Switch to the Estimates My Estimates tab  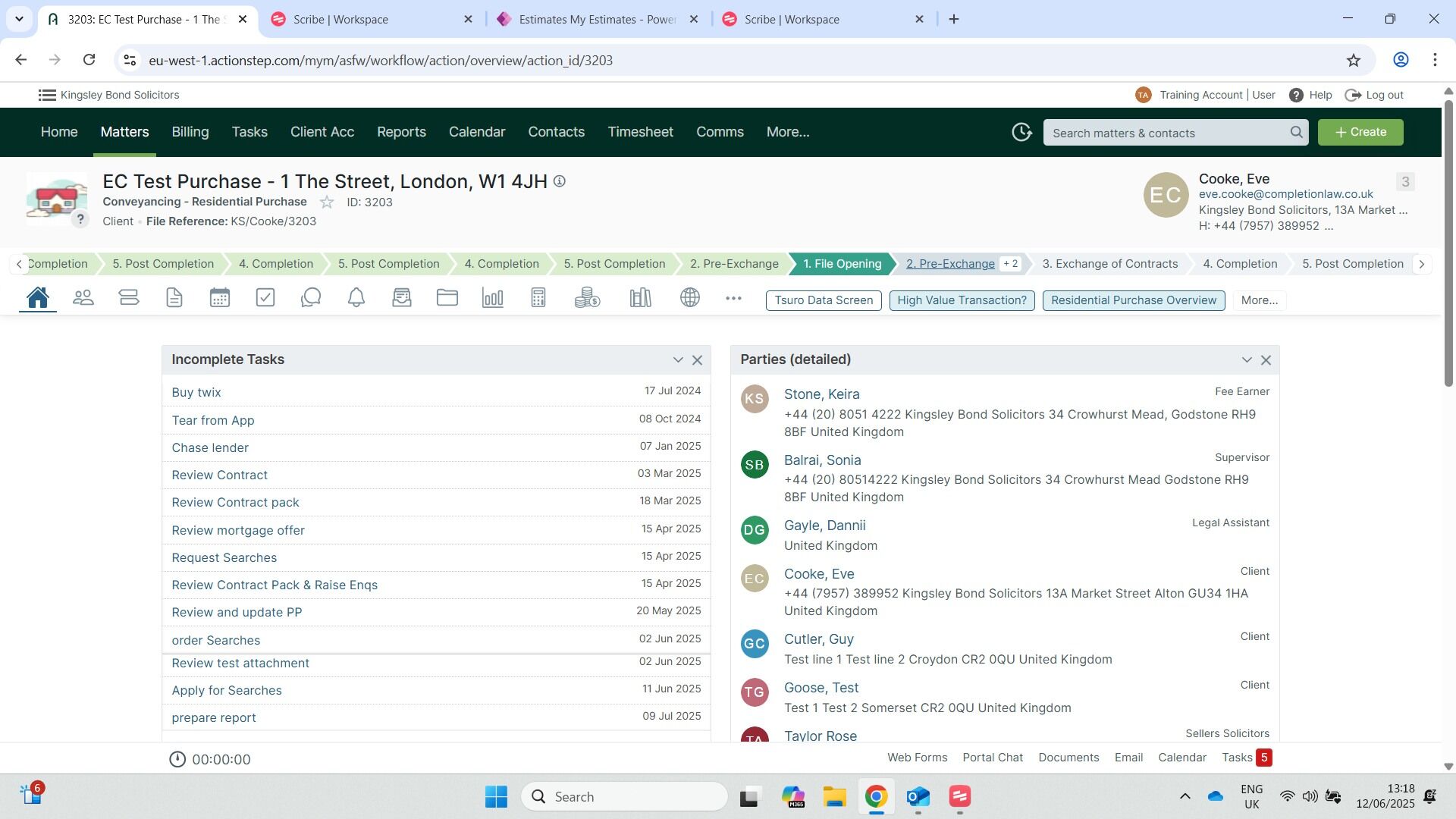[597, 20]
